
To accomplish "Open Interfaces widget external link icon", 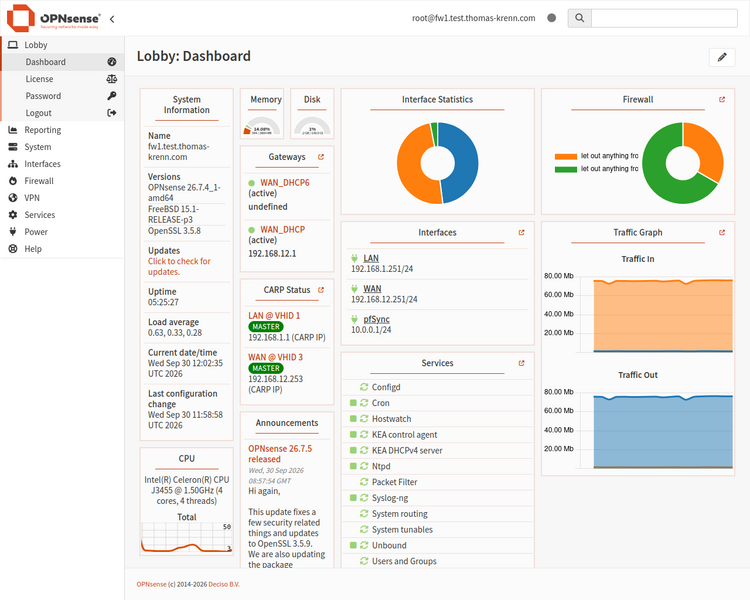I will pos(521,233).
